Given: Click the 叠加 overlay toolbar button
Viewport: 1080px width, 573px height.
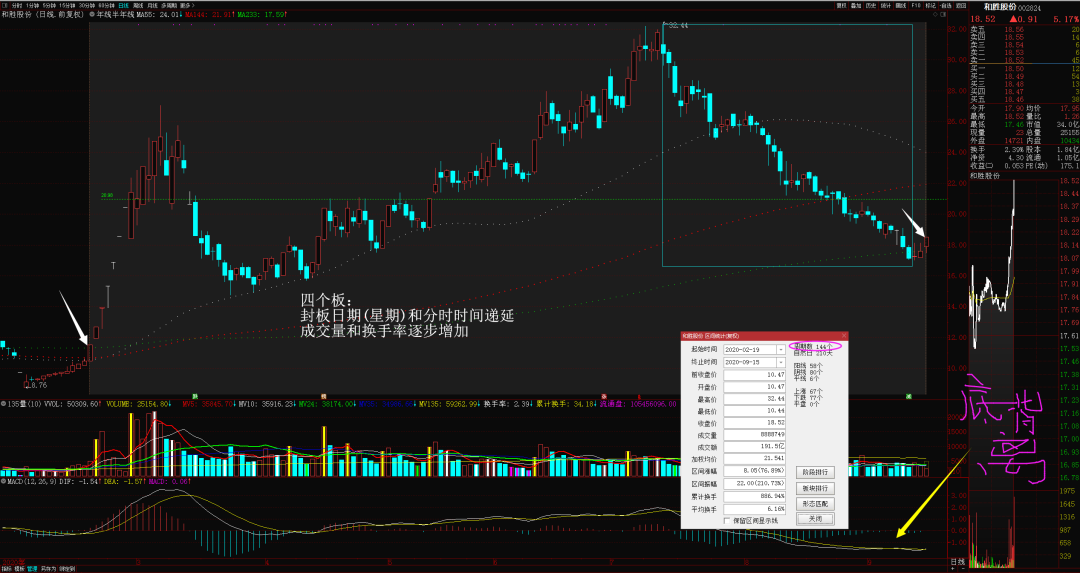Looking at the screenshot, I should click(x=856, y=6).
